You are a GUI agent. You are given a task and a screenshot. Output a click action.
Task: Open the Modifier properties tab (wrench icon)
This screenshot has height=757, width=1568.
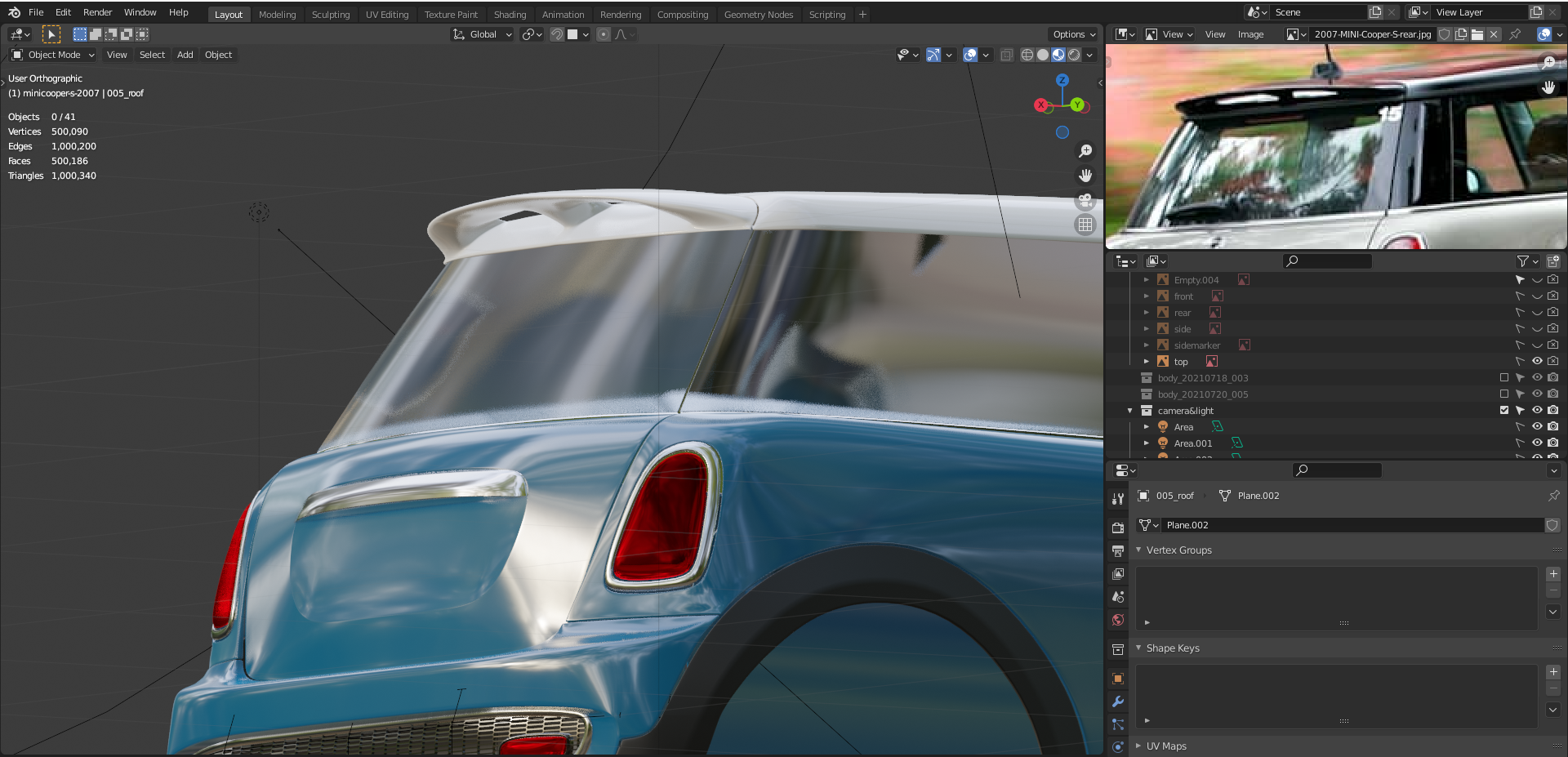pyautogui.click(x=1117, y=701)
